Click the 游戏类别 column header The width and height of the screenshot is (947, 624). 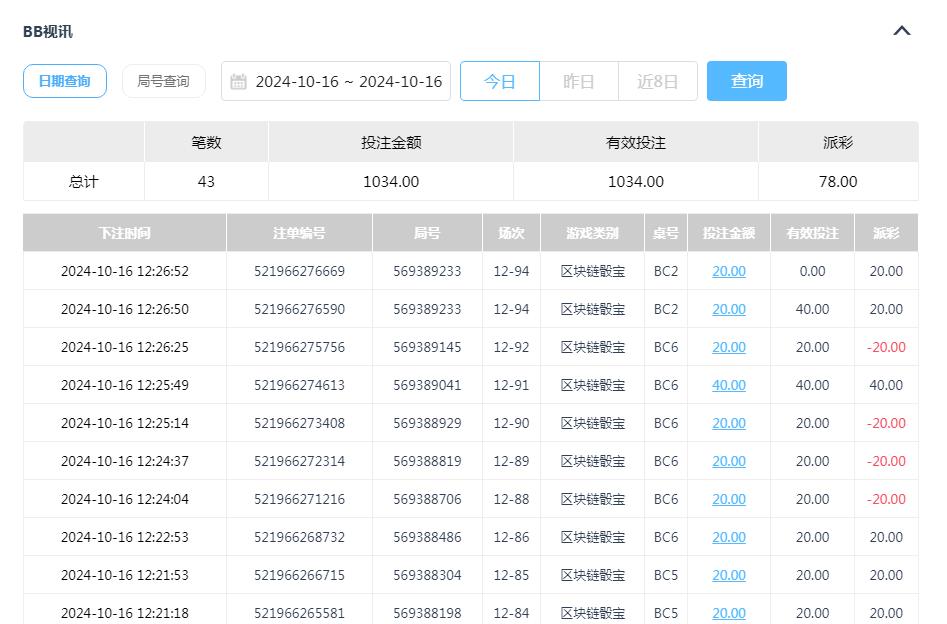pos(591,232)
